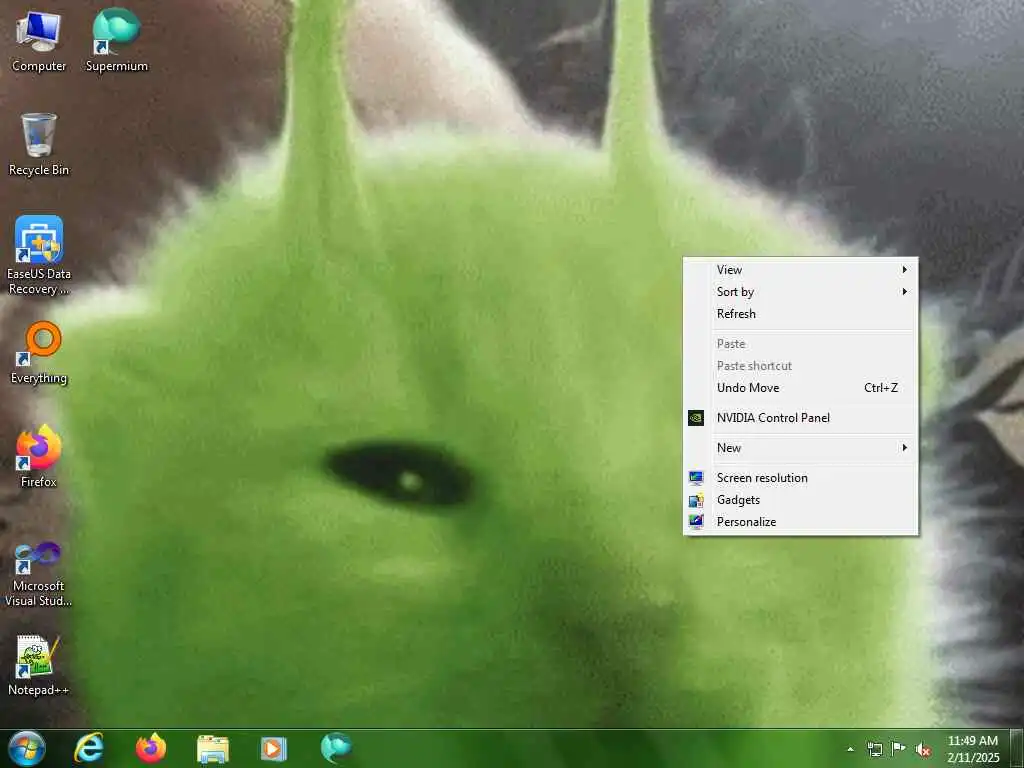1024x768 pixels.
Task: Open the network status tray icon
Action: pos(874,749)
